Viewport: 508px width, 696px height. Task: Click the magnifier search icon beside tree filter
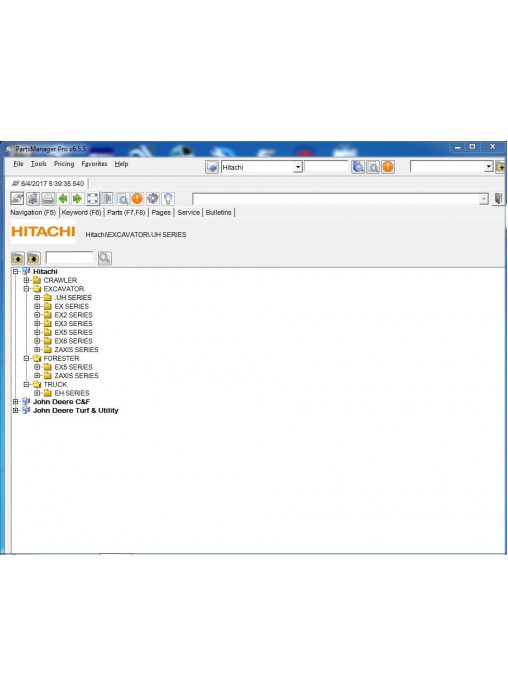(105, 258)
